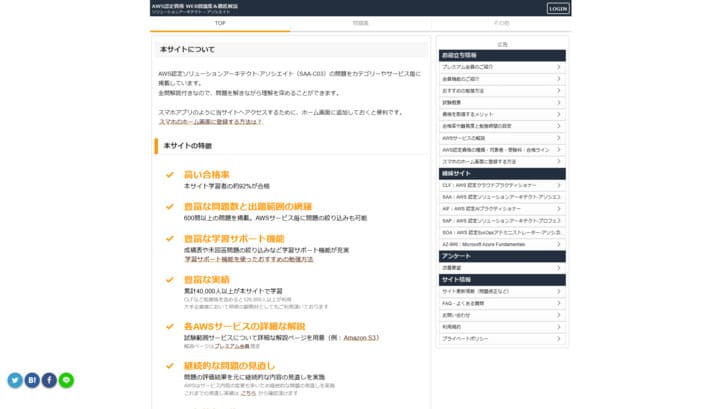Open SOA AWS認定SysOps site
This screenshot has width=720, height=409.
tap(502, 233)
